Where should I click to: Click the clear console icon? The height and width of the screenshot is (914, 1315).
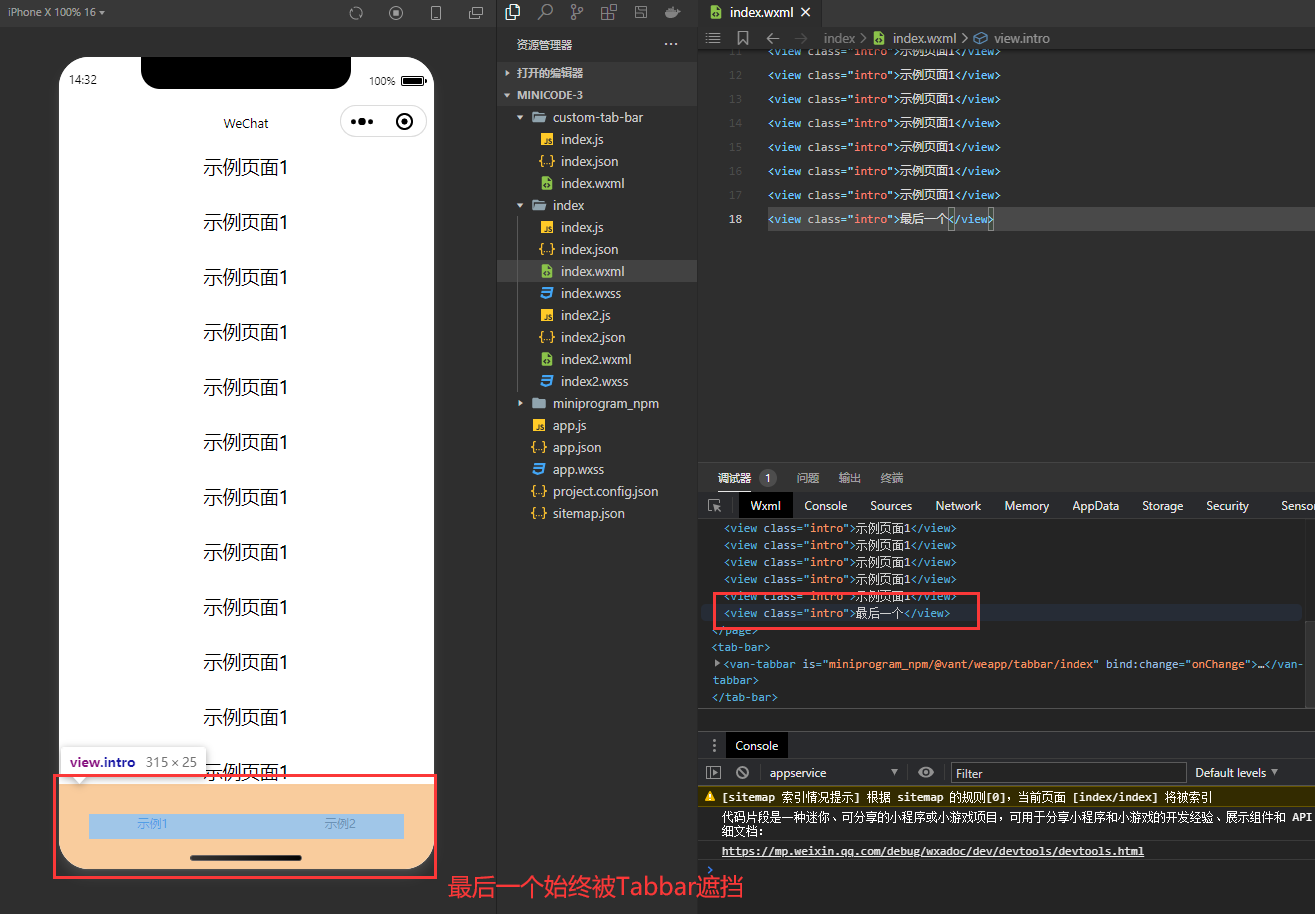[742, 771]
